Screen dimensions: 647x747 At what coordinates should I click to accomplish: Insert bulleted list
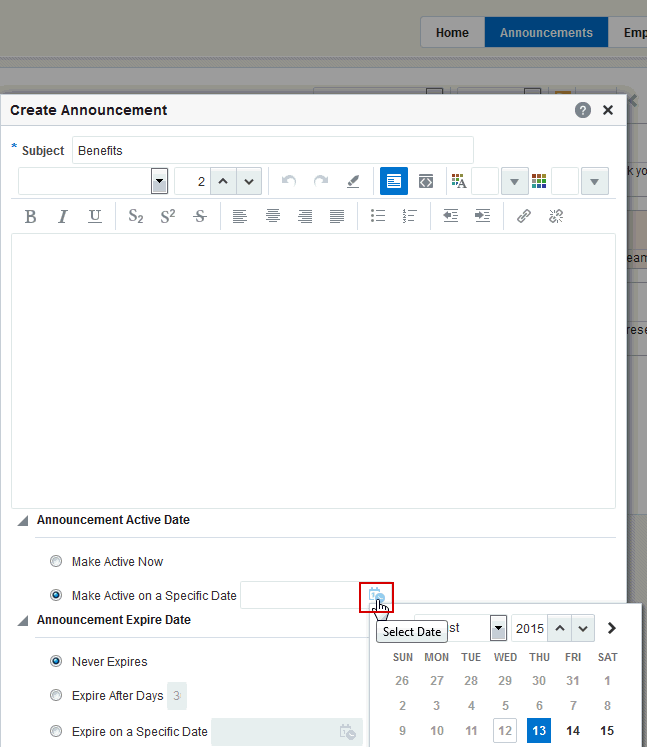click(378, 216)
